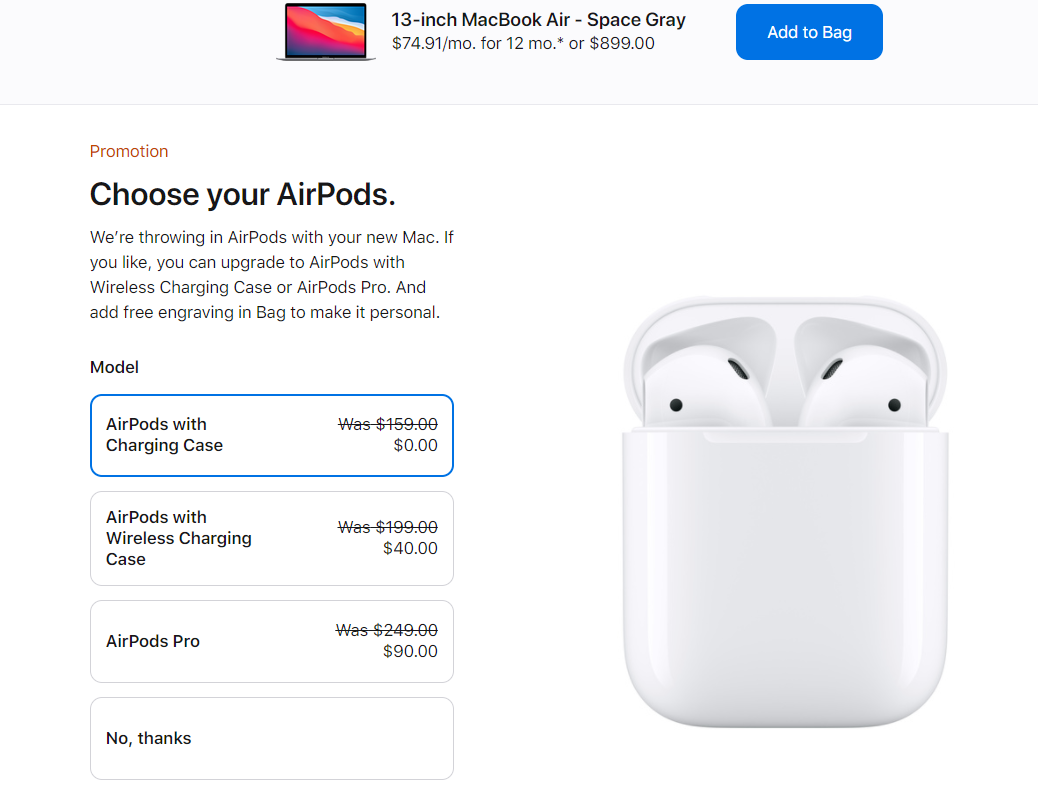Click the Was $159.00 strikethrough price
1038x798 pixels.
[x=387, y=423]
